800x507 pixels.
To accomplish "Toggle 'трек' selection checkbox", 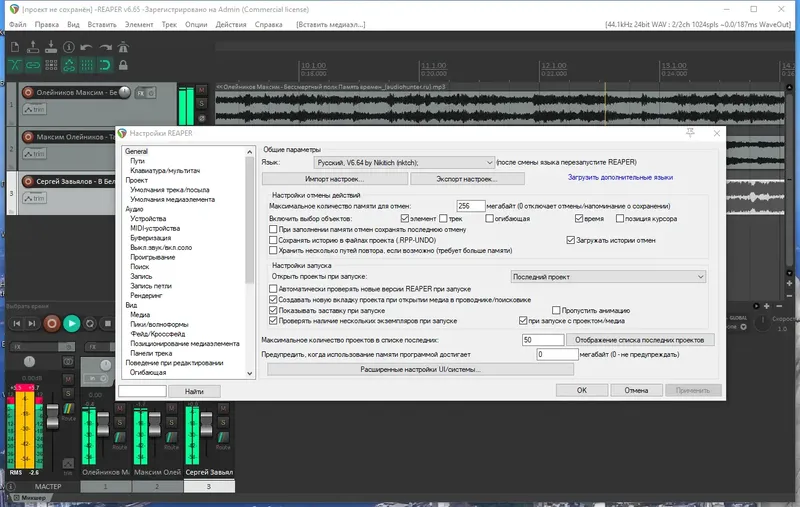I will click(x=443, y=218).
